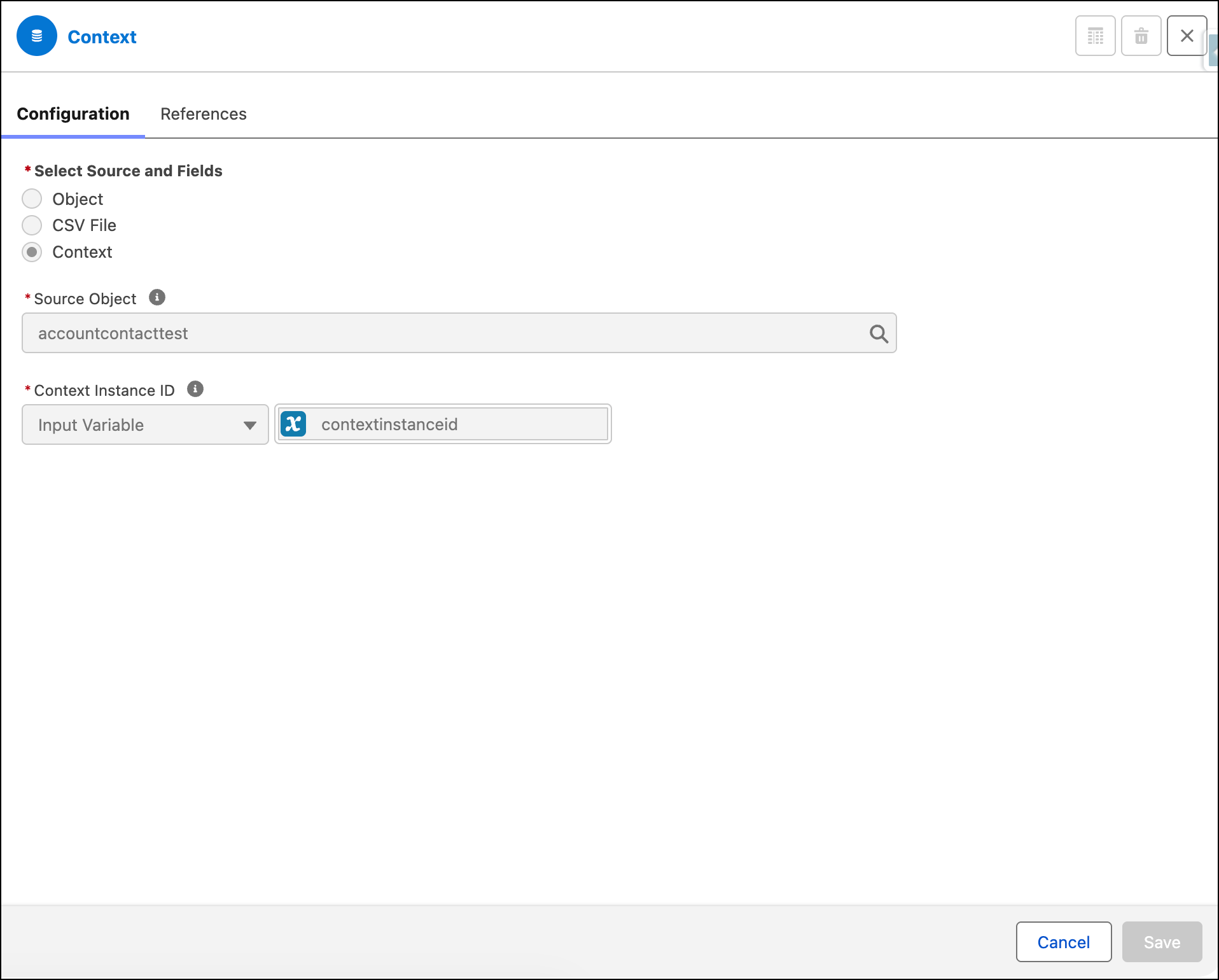The image size is (1219, 980).
Task: Click the blue Context database icon
Action: tap(37, 36)
